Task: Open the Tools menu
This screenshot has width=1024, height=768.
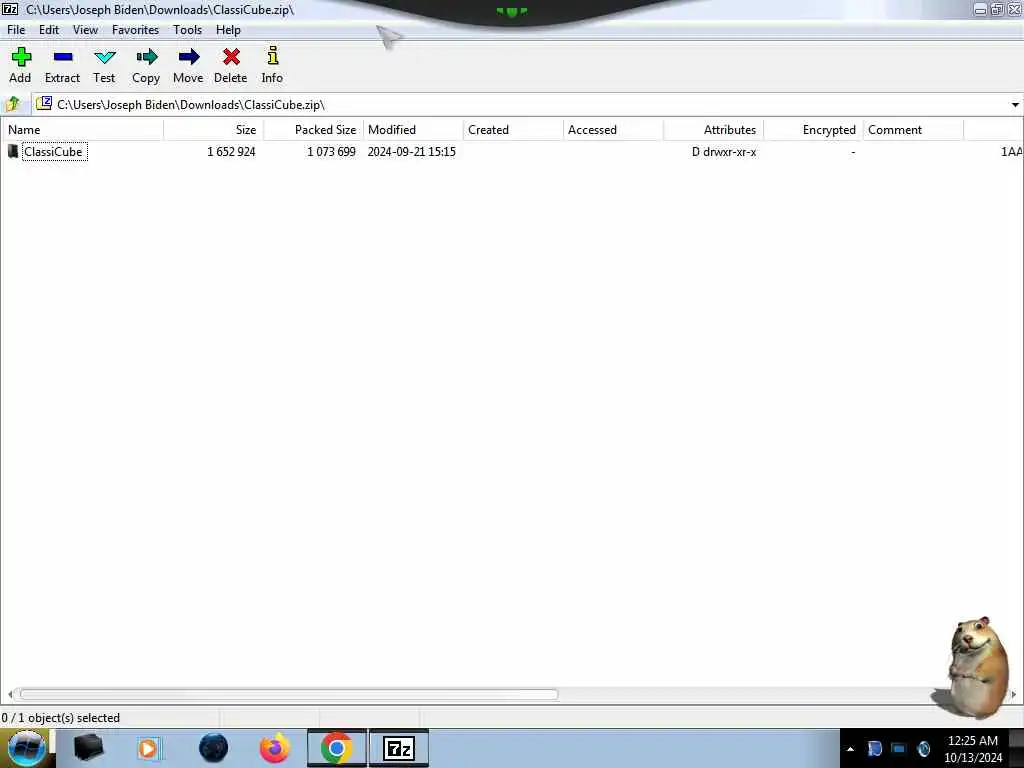Action: (187, 30)
